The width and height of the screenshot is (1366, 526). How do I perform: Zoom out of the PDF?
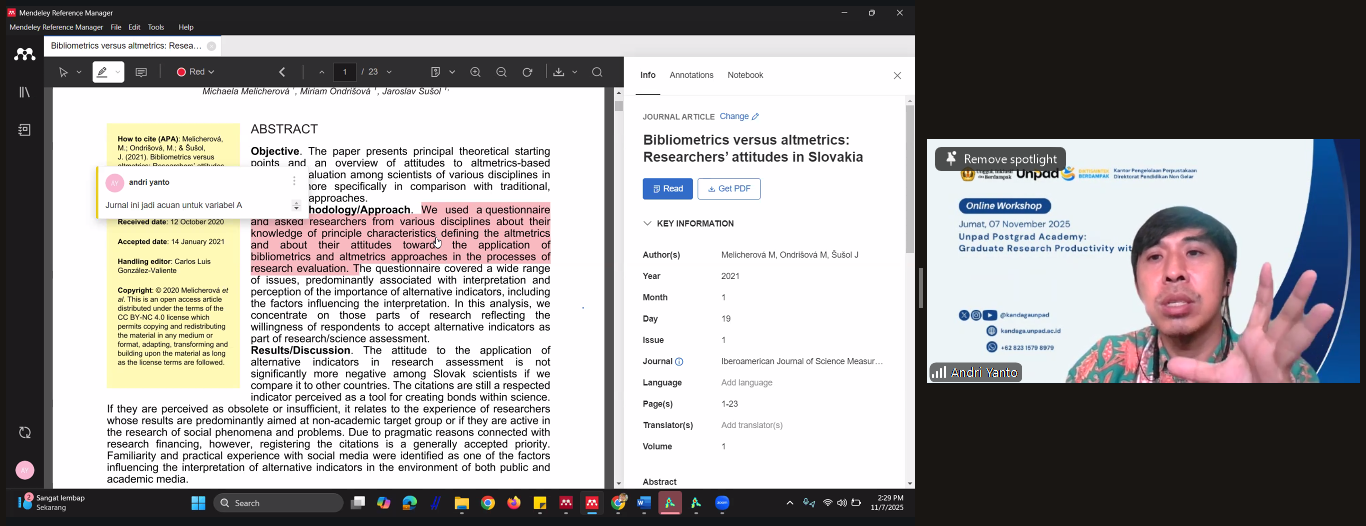501,72
